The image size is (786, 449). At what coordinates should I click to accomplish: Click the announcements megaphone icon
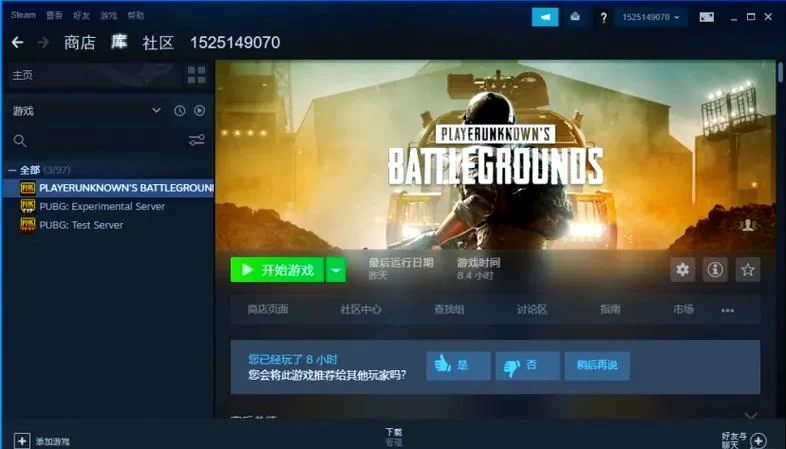coord(545,17)
